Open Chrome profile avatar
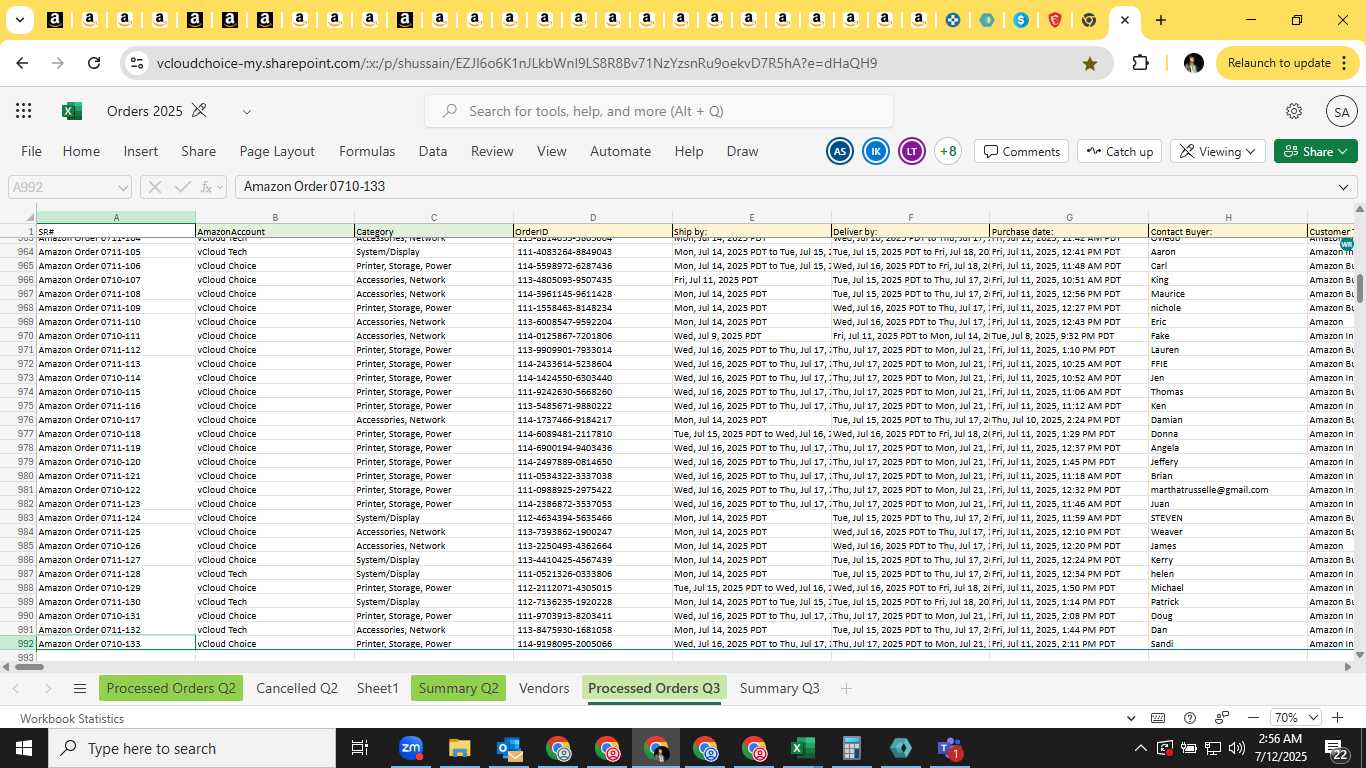Screen dimensions: 1366x768 pyautogui.click(x=1193, y=63)
